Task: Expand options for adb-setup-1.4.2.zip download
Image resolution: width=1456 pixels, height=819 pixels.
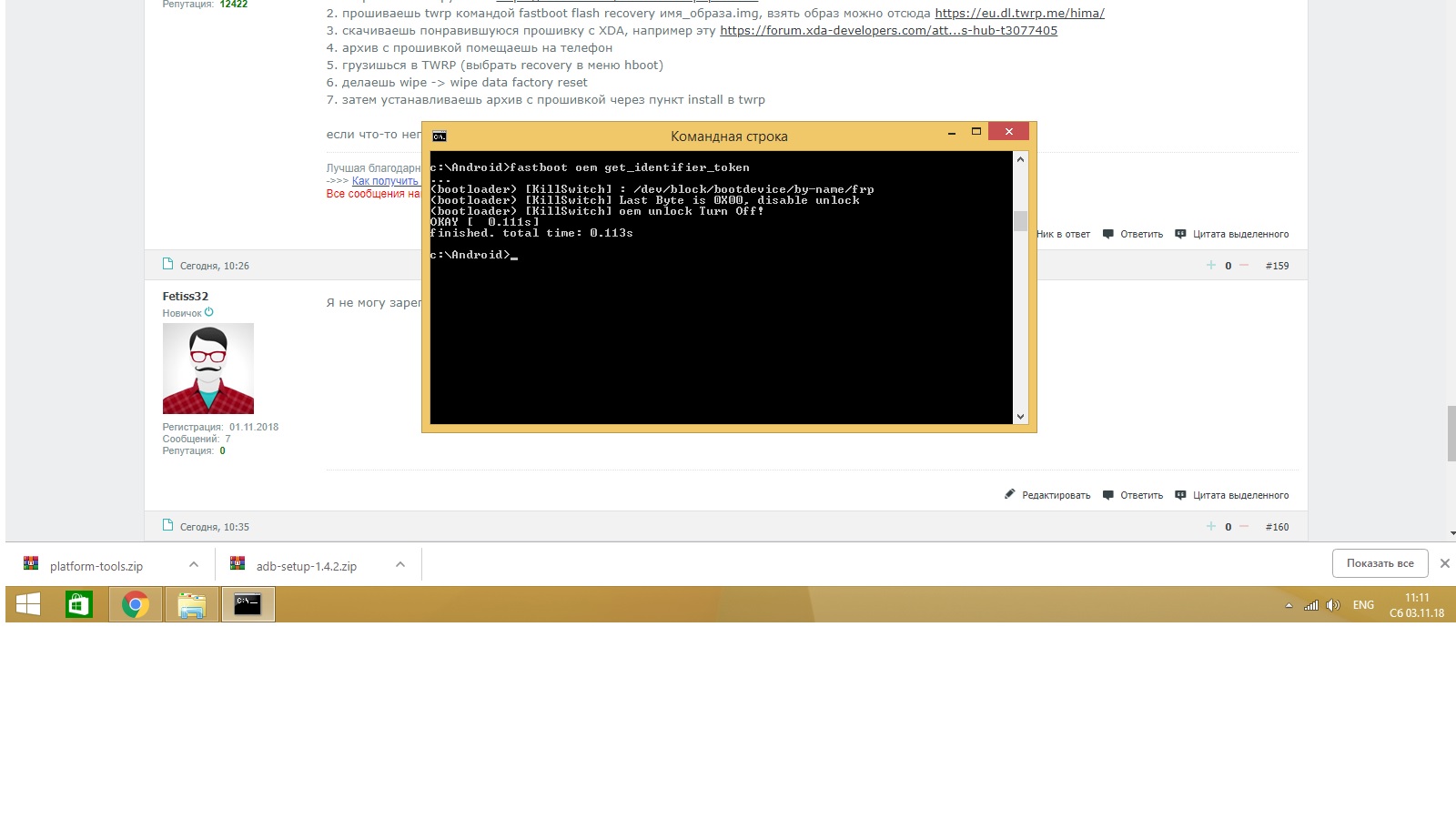Action: click(400, 565)
